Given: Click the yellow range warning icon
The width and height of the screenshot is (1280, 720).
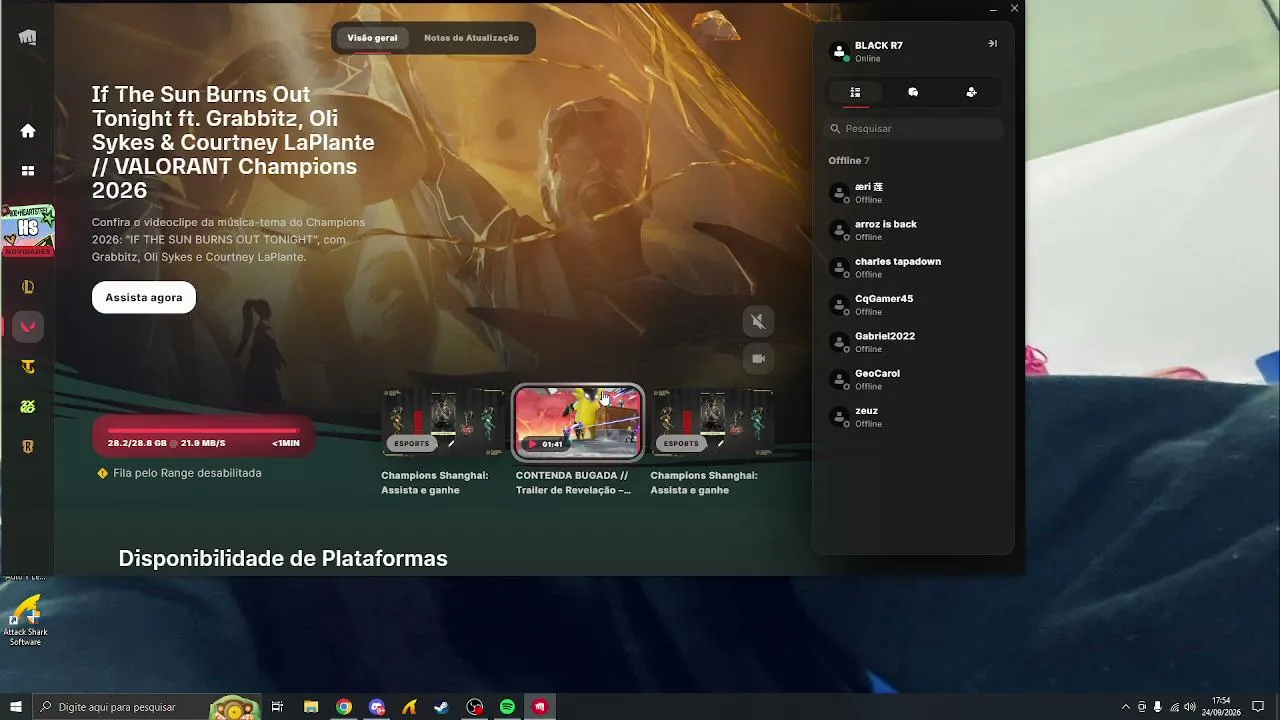Looking at the screenshot, I should pyautogui.click(x=102, y=473).
